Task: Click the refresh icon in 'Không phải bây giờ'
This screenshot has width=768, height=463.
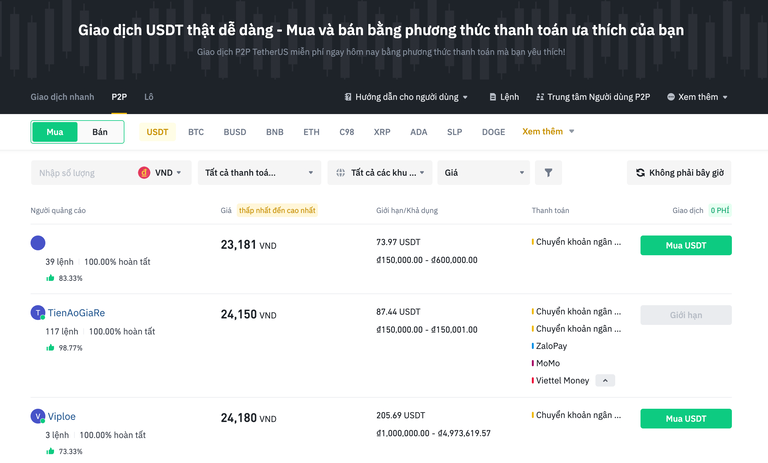Action: (x=640, y=173)
